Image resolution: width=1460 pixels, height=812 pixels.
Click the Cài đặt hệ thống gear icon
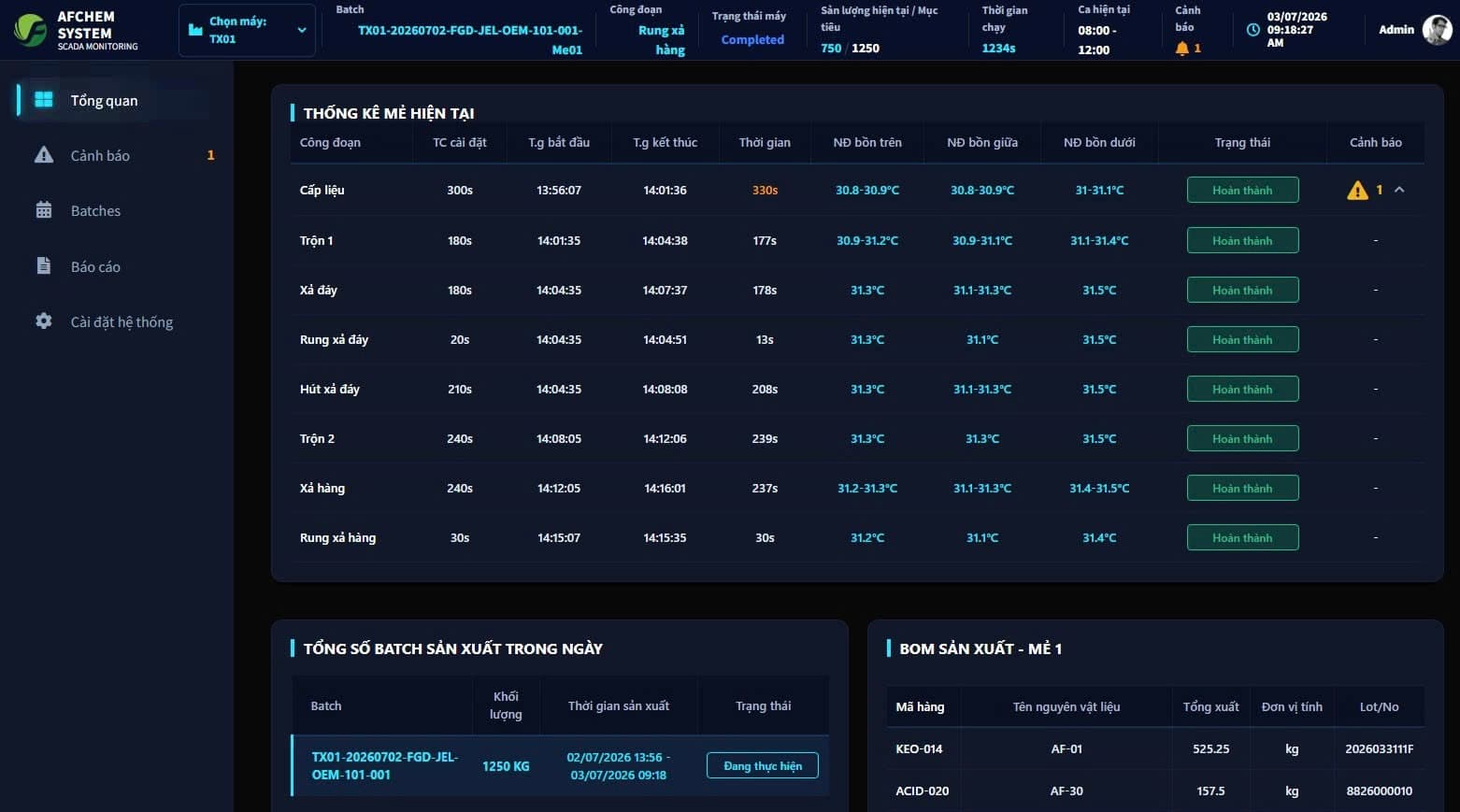pos(44,321)
